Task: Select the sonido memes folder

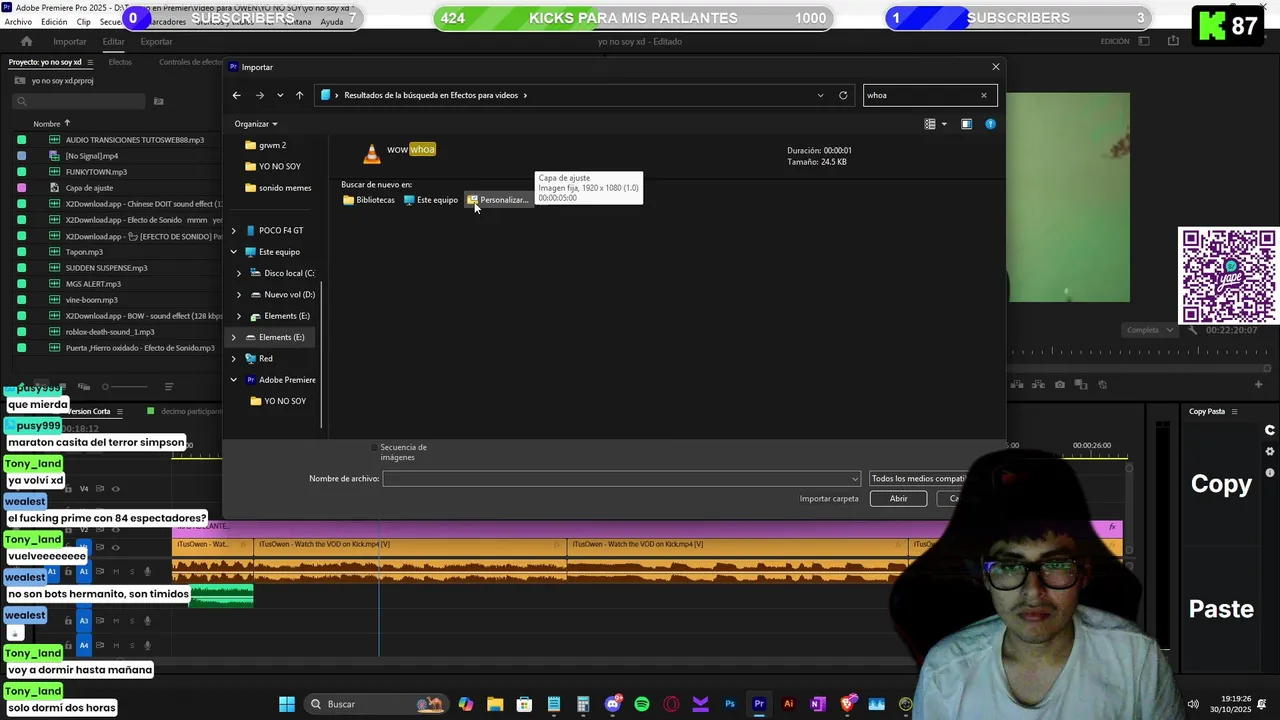Action: click(278, 188)
